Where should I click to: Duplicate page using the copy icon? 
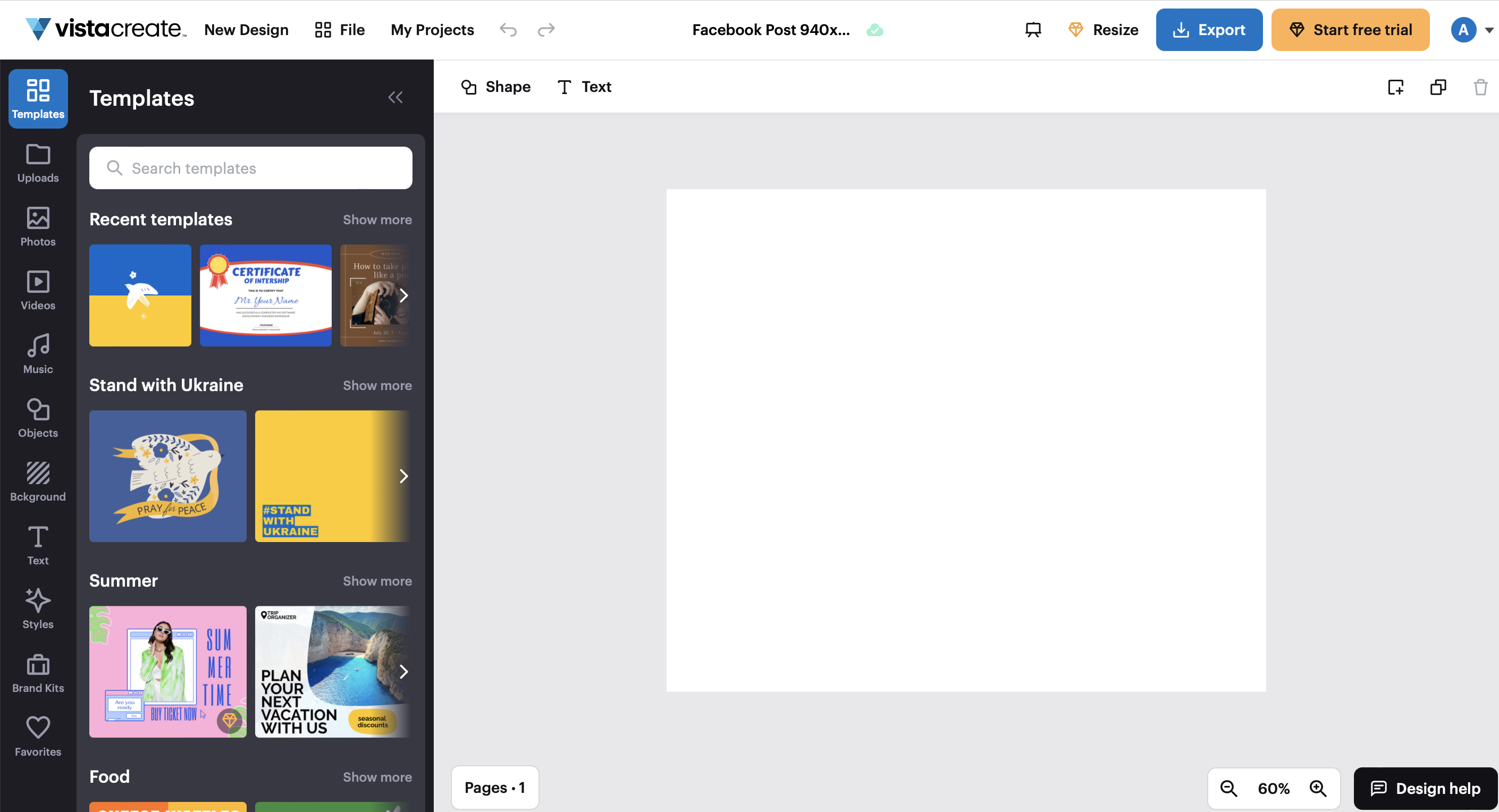click(x=1438, y=87)
